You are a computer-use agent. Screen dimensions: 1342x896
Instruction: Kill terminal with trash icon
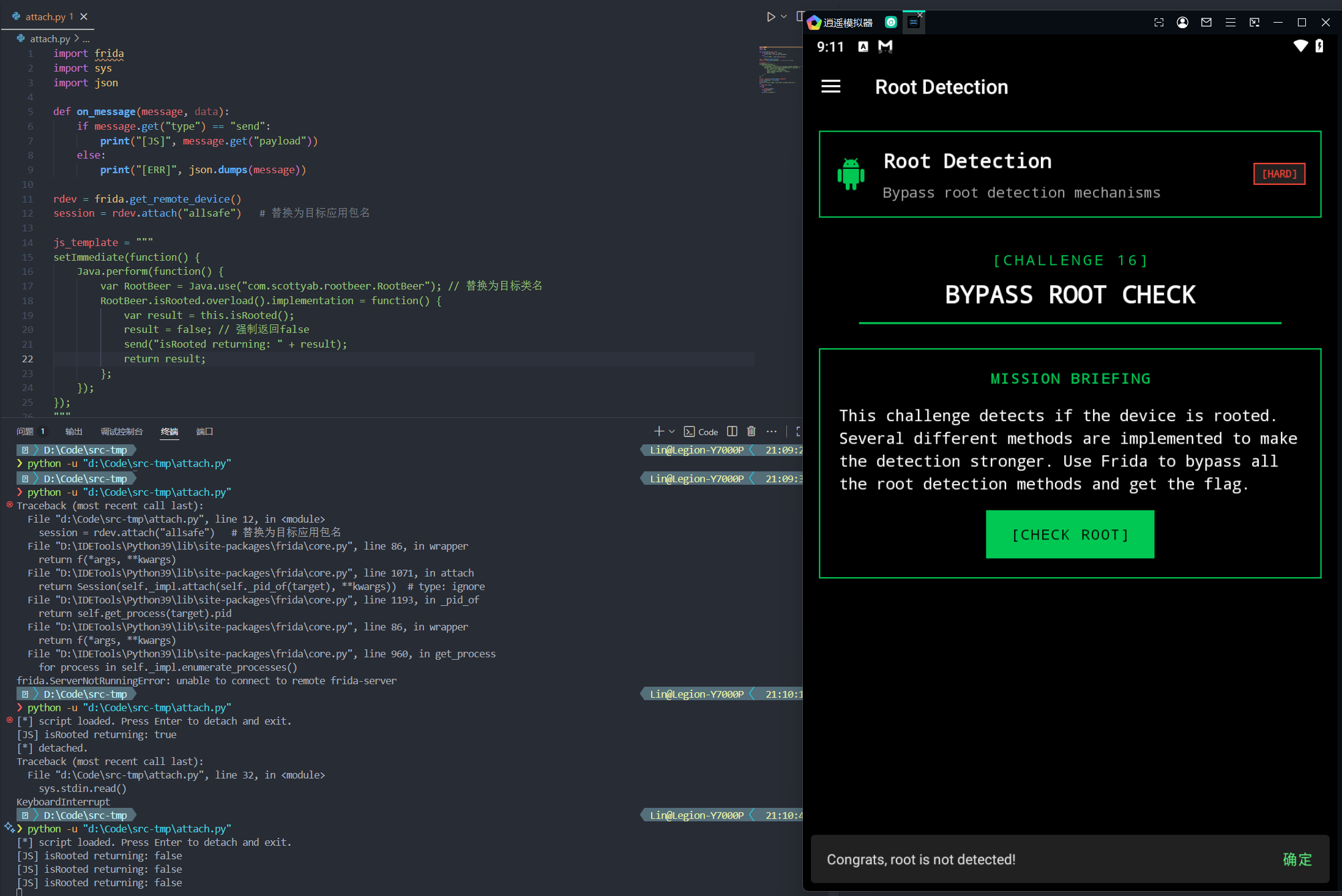pyautogui.click(x=751, y=431)
